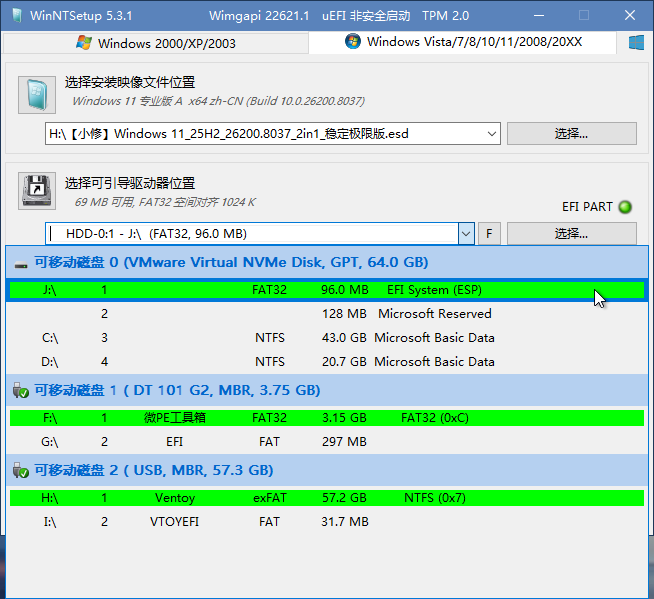Image resolution: width=654 pixels, height=599 pixels.
Task: Select the F:\ 微PE工具箱 FAT32 partition
Action: click(327, 418)
